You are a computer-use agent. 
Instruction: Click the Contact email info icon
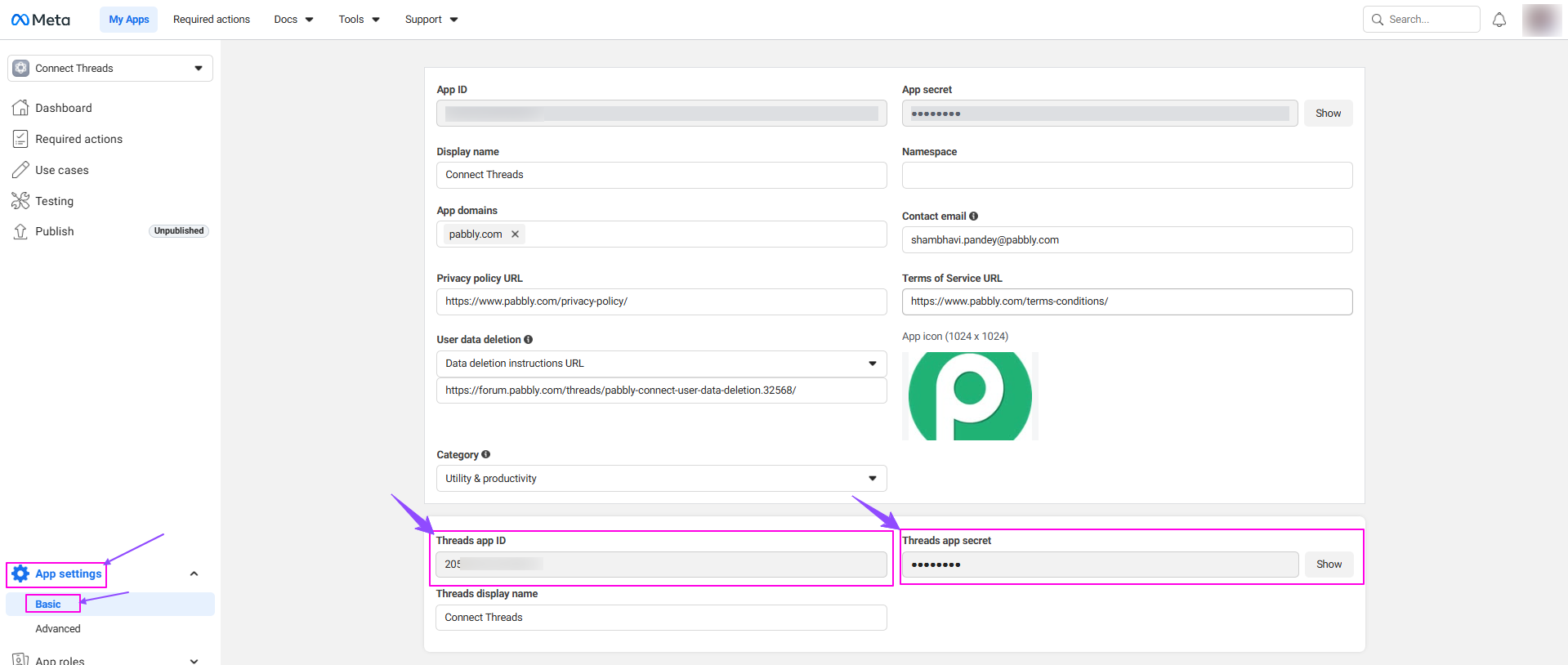(973, 216)
